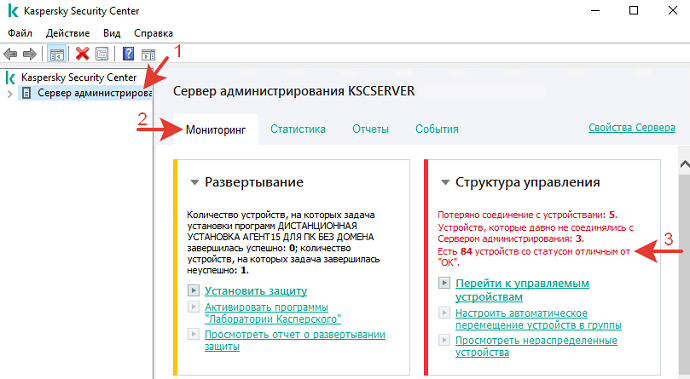Open Просмотреть отчет о развертывании защиты link
The width and height of the screenshot is (690, 379).
click(295, 340)
